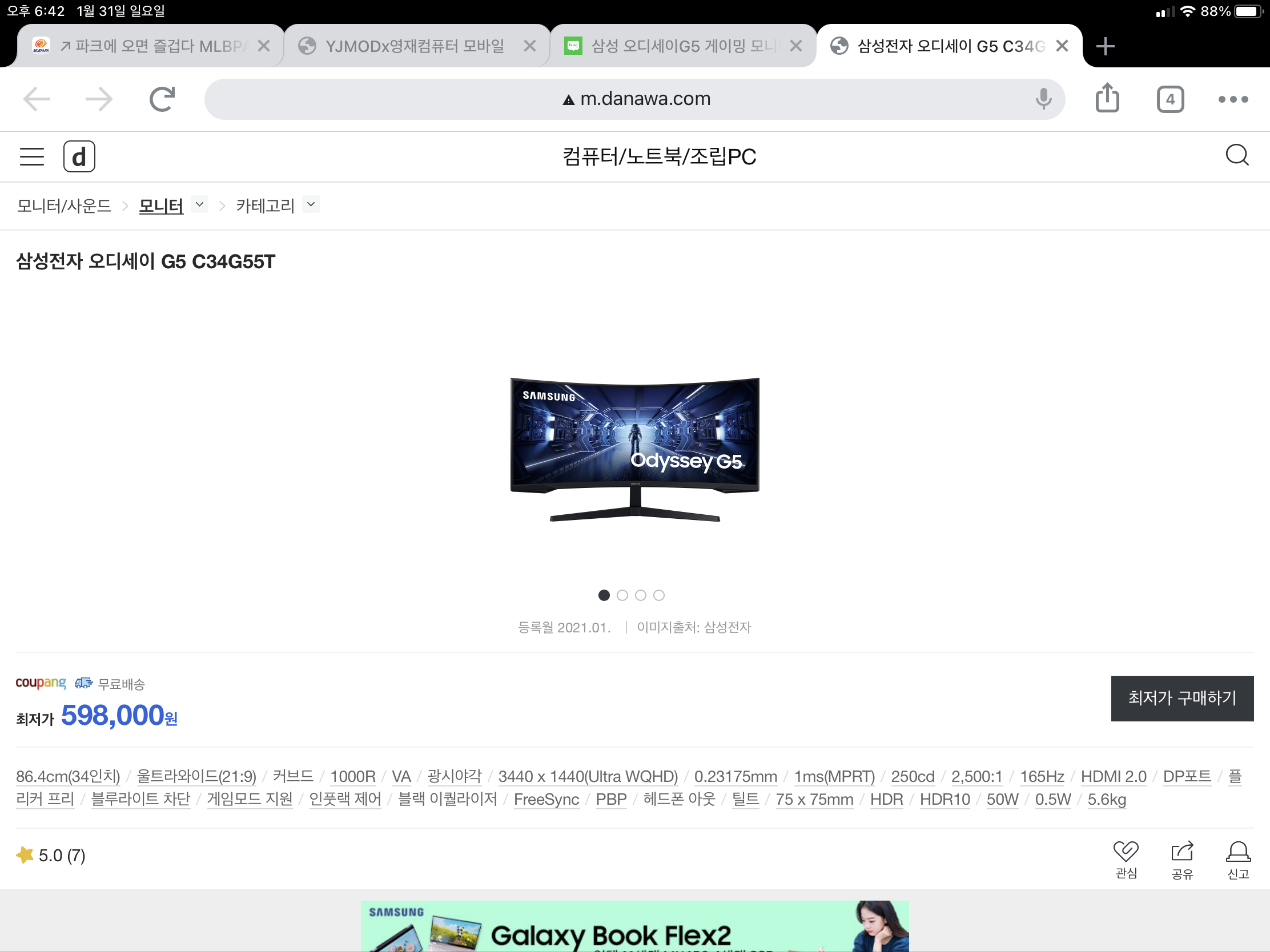Open the Coupang seller logo
The width and height of the screenshot is (1270, 952).
[x=41, y=683]
